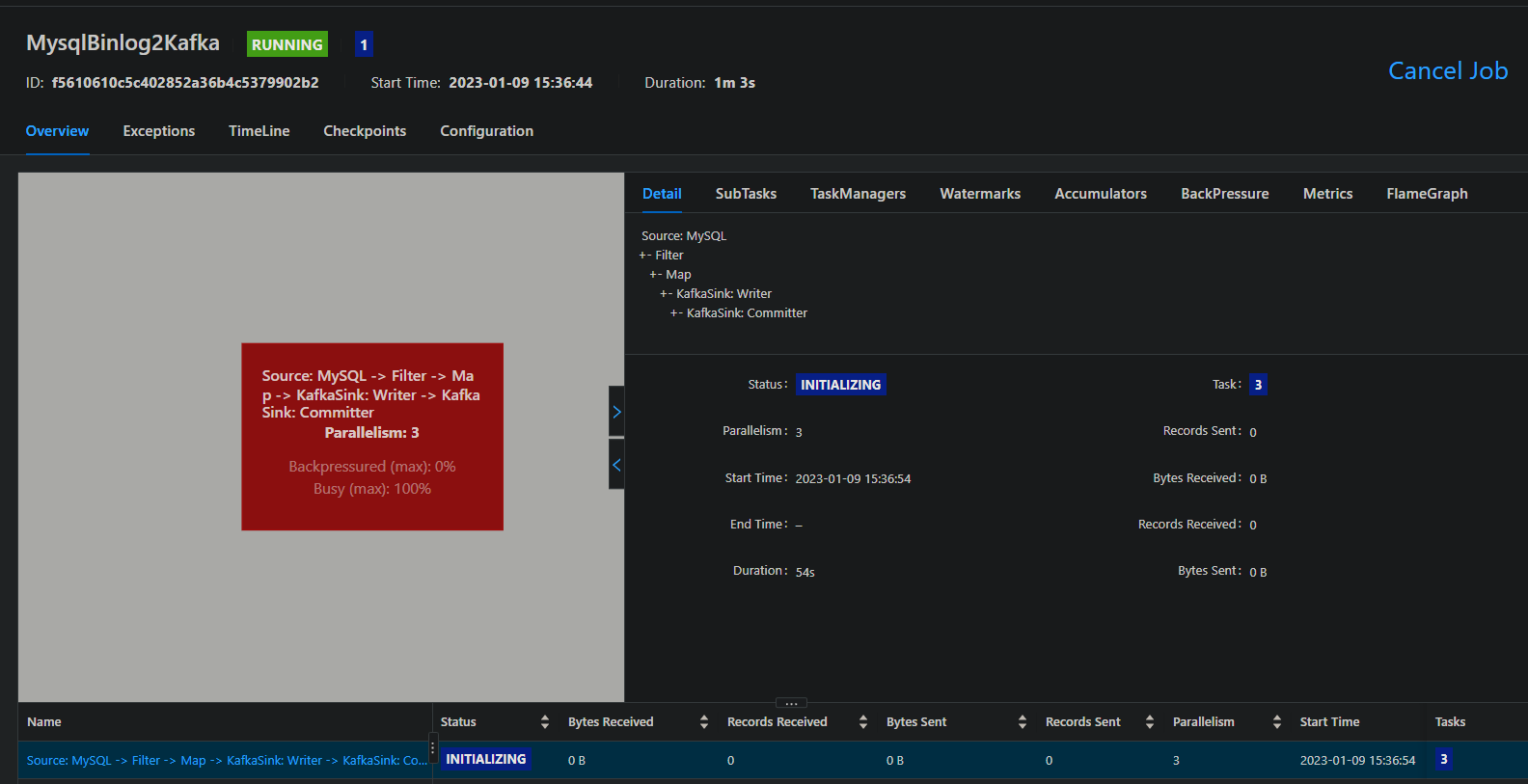Click the 'KafkaSink: Writer' line in detail tree

716,294
